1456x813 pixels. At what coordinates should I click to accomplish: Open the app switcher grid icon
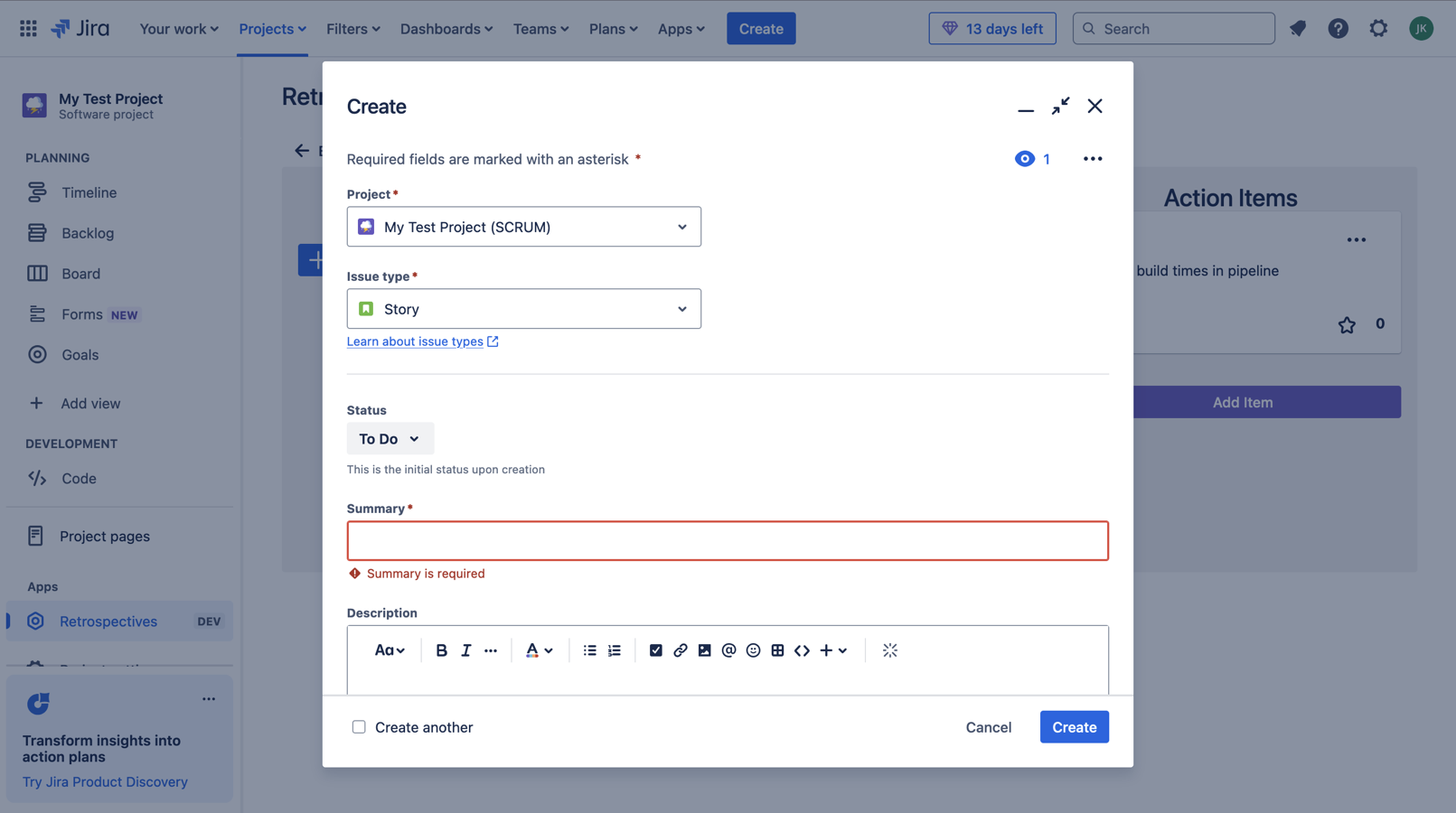pyautogui.click(x=28, y=28)
